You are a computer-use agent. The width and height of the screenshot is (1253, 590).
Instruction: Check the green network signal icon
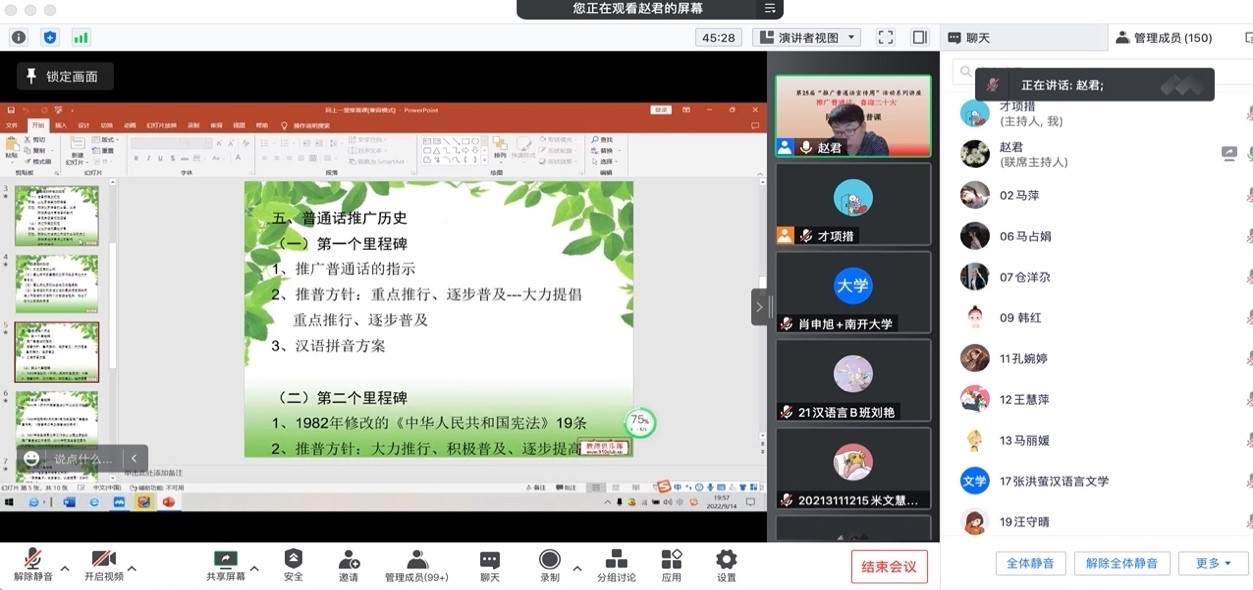coord(81,37)
